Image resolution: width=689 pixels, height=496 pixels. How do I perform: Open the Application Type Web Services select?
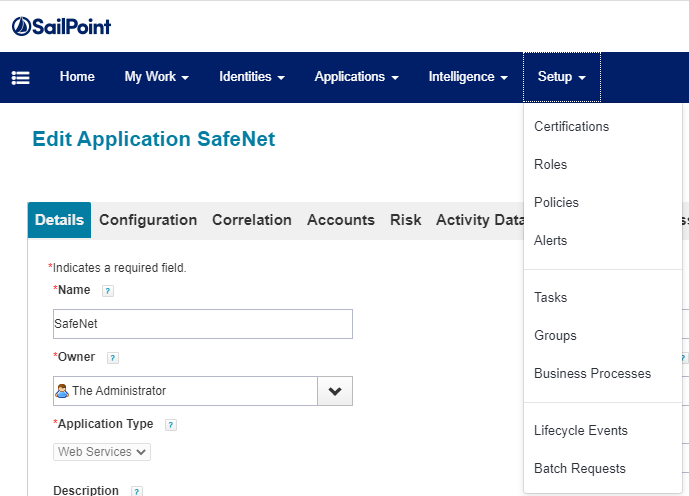tap(102, 452)
